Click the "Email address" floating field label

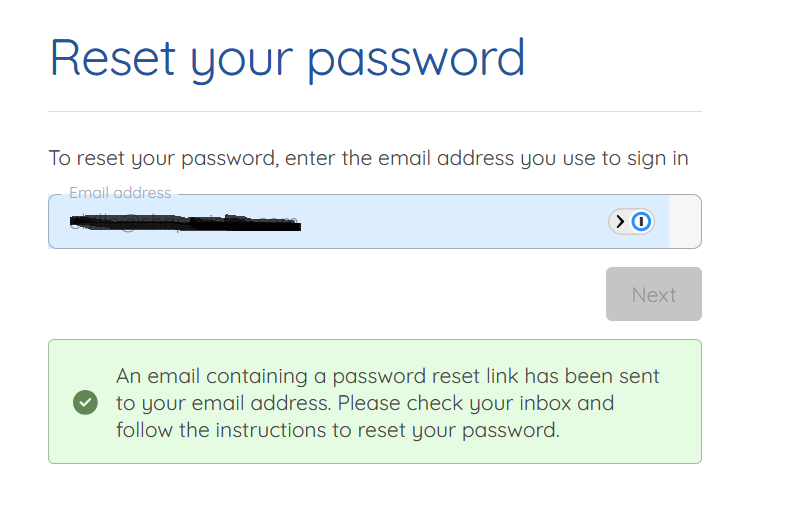point(120,193)
